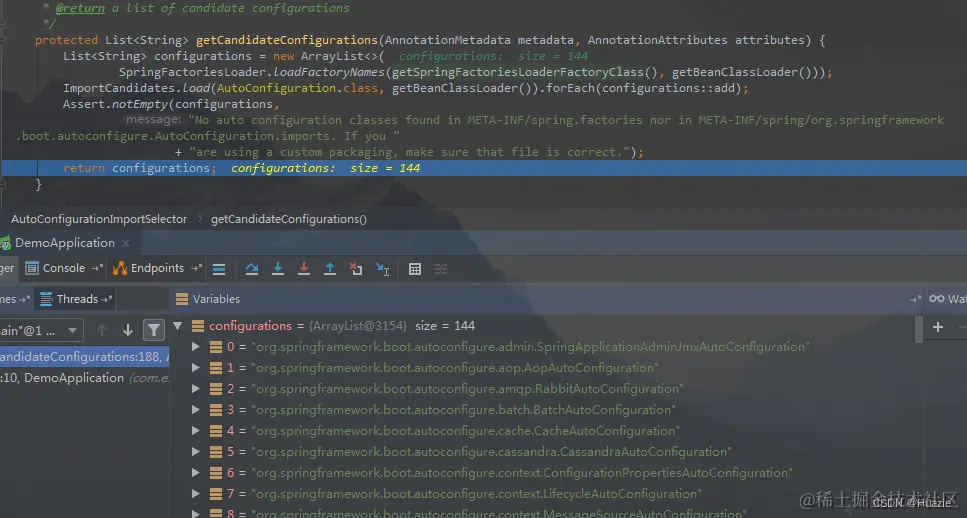Click the Variables panel scrollbar

[919, 329]
